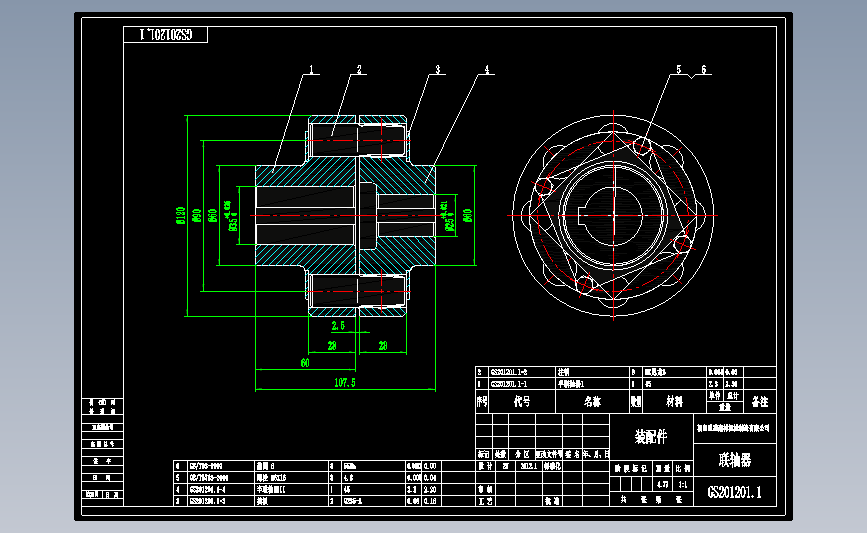Screen dimensions: 867x533
Task: Click the 2012.1 date cell
Action: pyautogui.click(x=529, y=466)
